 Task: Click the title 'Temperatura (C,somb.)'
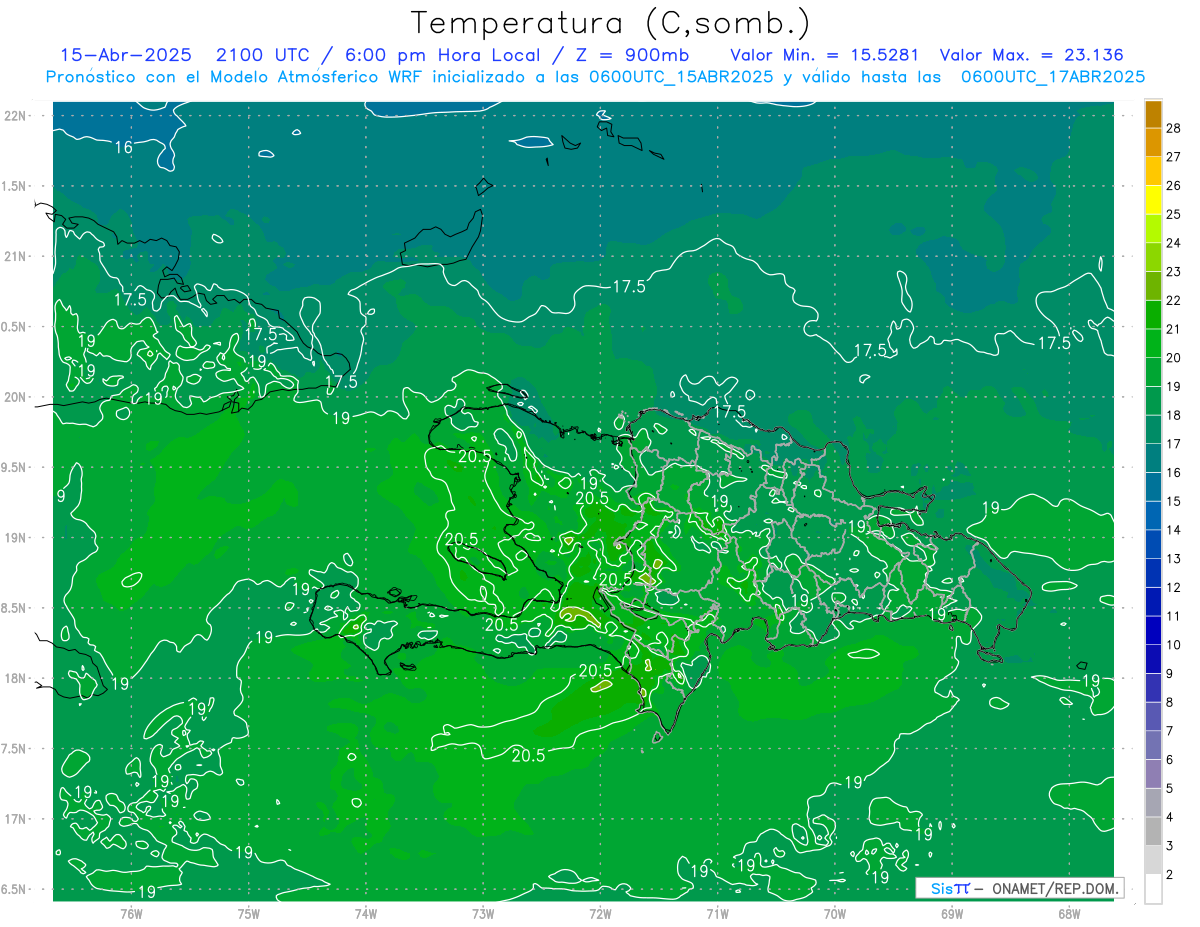click(x=612, y=22)
